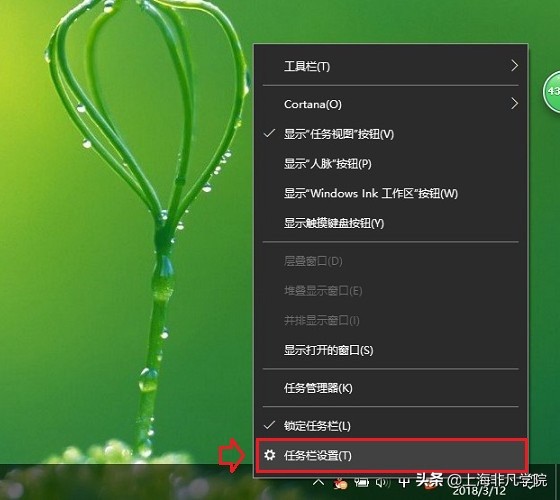Select the greyed 并排显示窗口(I) entry
Image resolution: width=560 pixels, height=500 pixels.
coord(390,320)
